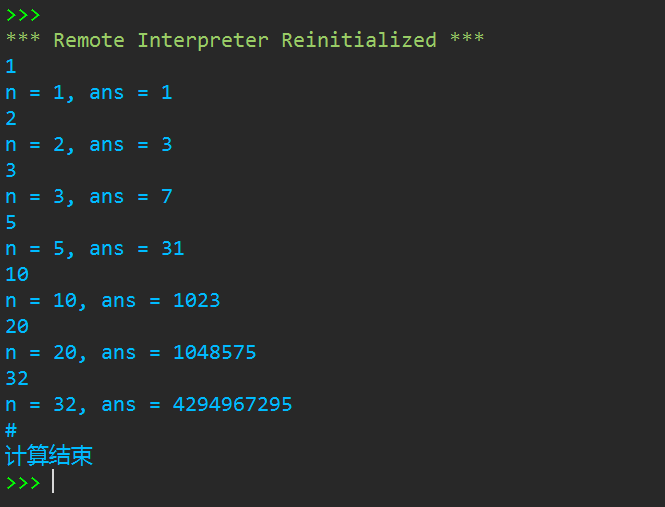Image resolution: width=665 pixels, height=507 pixels.
Task: Click the line "n = 3, ans = 7"
Action: point(88,196)
